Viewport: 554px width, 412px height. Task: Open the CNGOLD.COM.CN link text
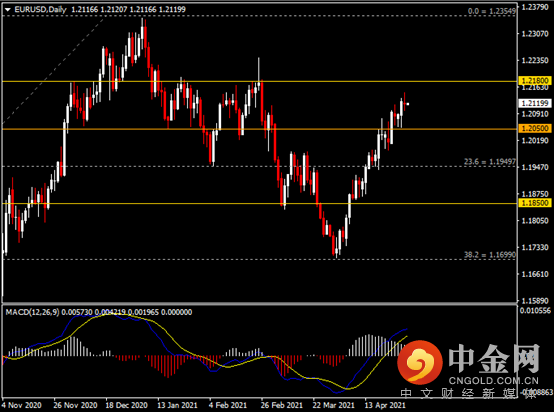(494, 381)
